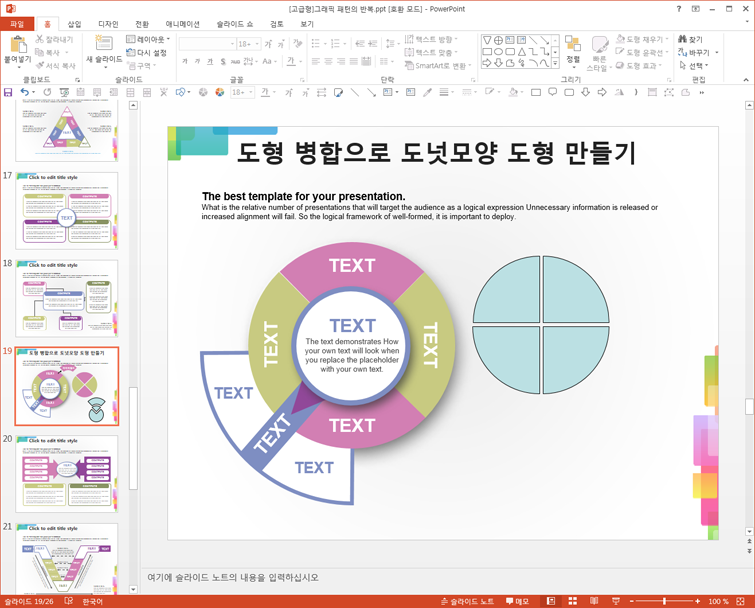Viewport: 755px width, 608px height.
Task: Expand the shapes gallery more arrow
Action: point(555,63)
